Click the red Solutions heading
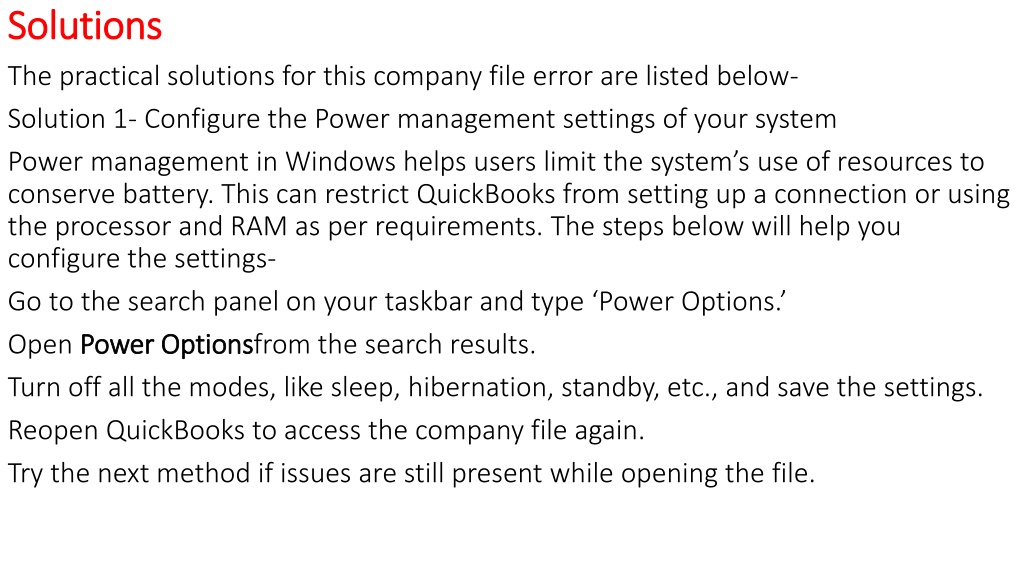The width and height of the screenshot is (1024, 576). [85, 27]
